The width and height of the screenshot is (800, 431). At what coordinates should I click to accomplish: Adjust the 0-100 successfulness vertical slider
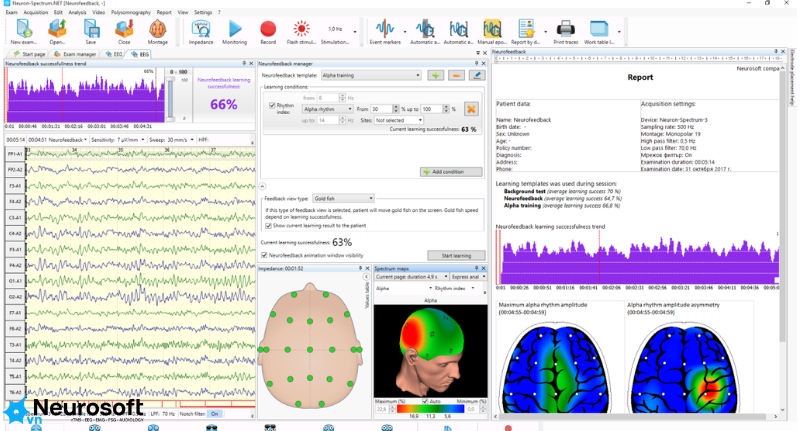coord(170,97)
